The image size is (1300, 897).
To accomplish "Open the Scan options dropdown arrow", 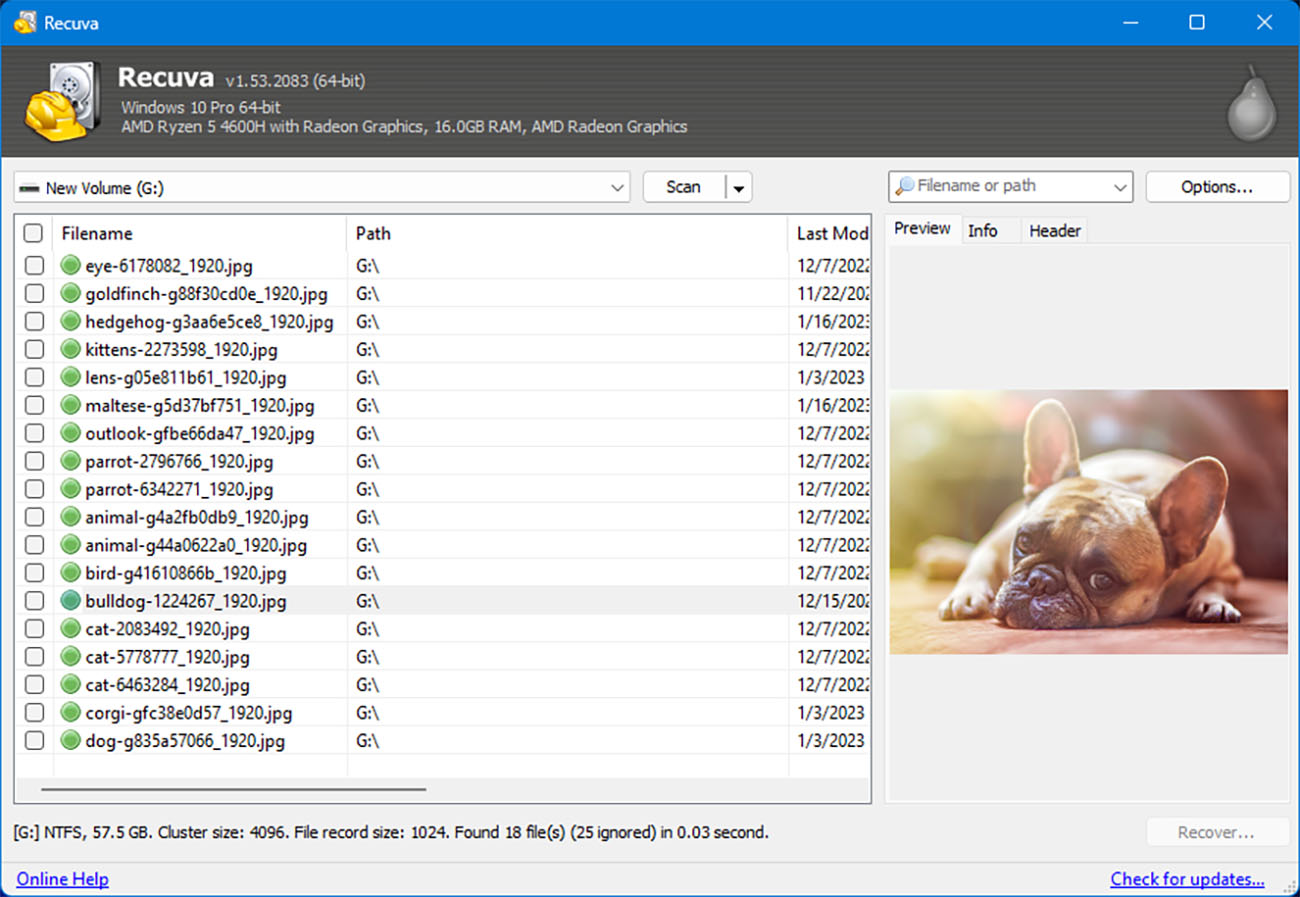I will click(737, 186).
